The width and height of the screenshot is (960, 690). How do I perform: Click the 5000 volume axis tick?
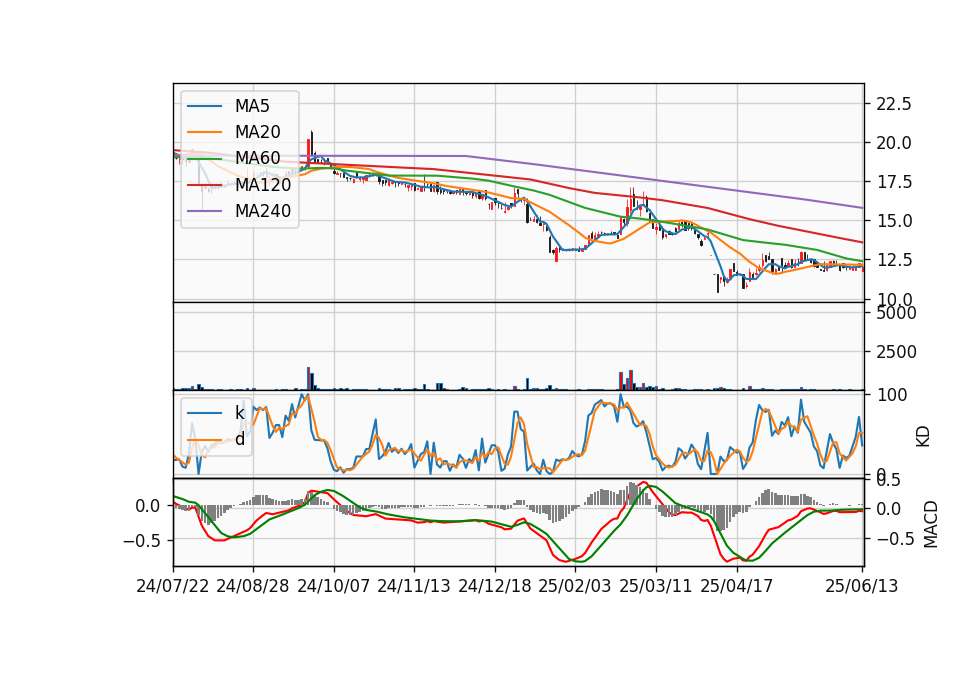(x=897, y=313)
